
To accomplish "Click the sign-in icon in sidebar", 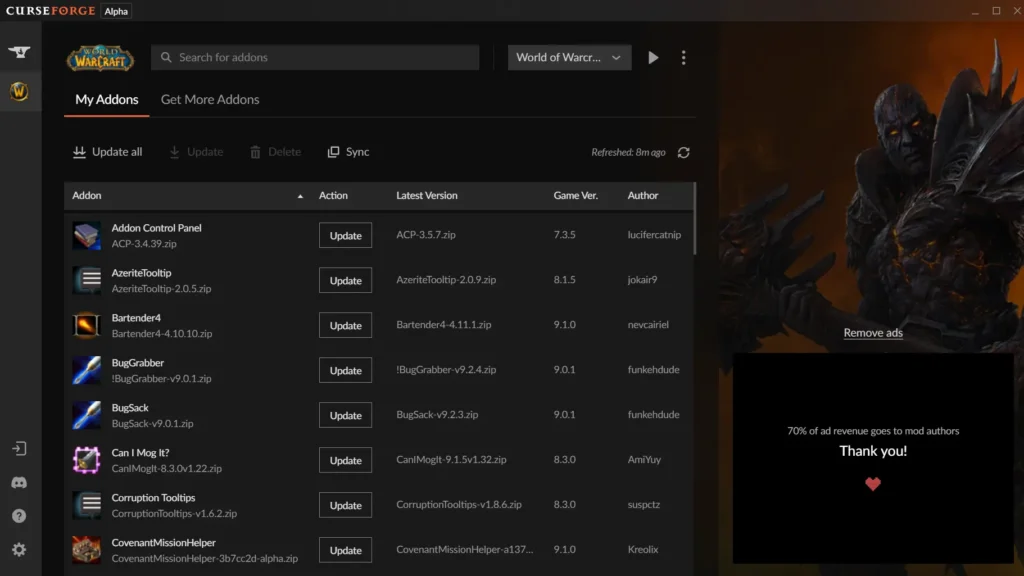I will click(19, 449).
